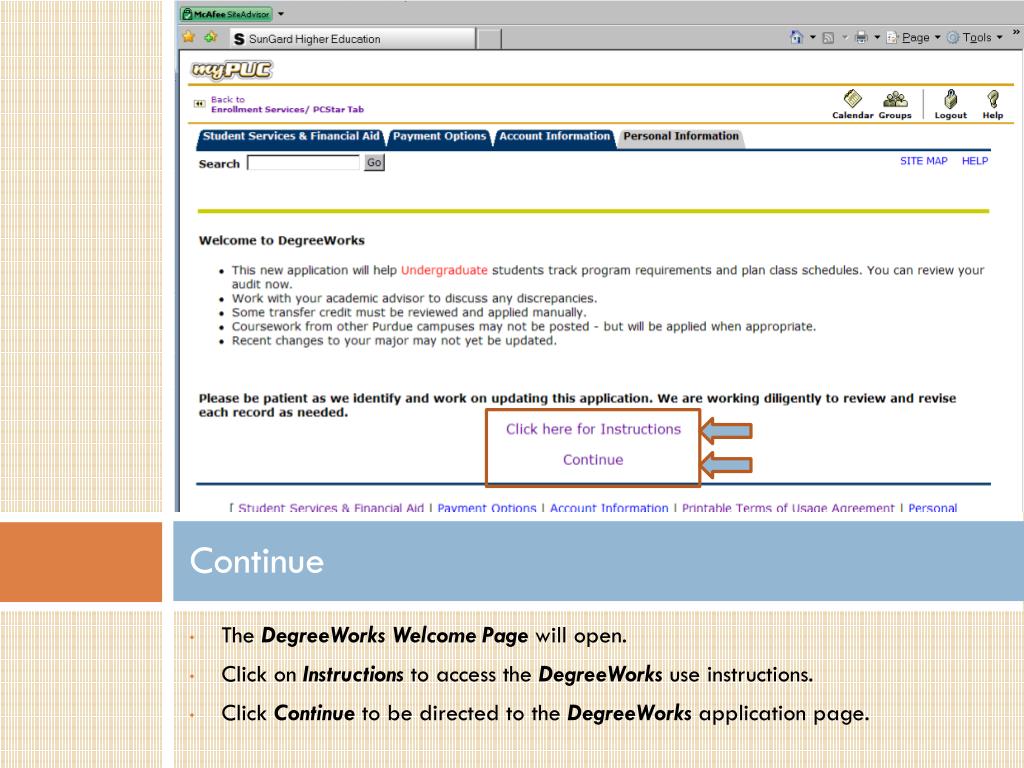
Task: Open the HELP link at top right
Action: click(974, 161)
